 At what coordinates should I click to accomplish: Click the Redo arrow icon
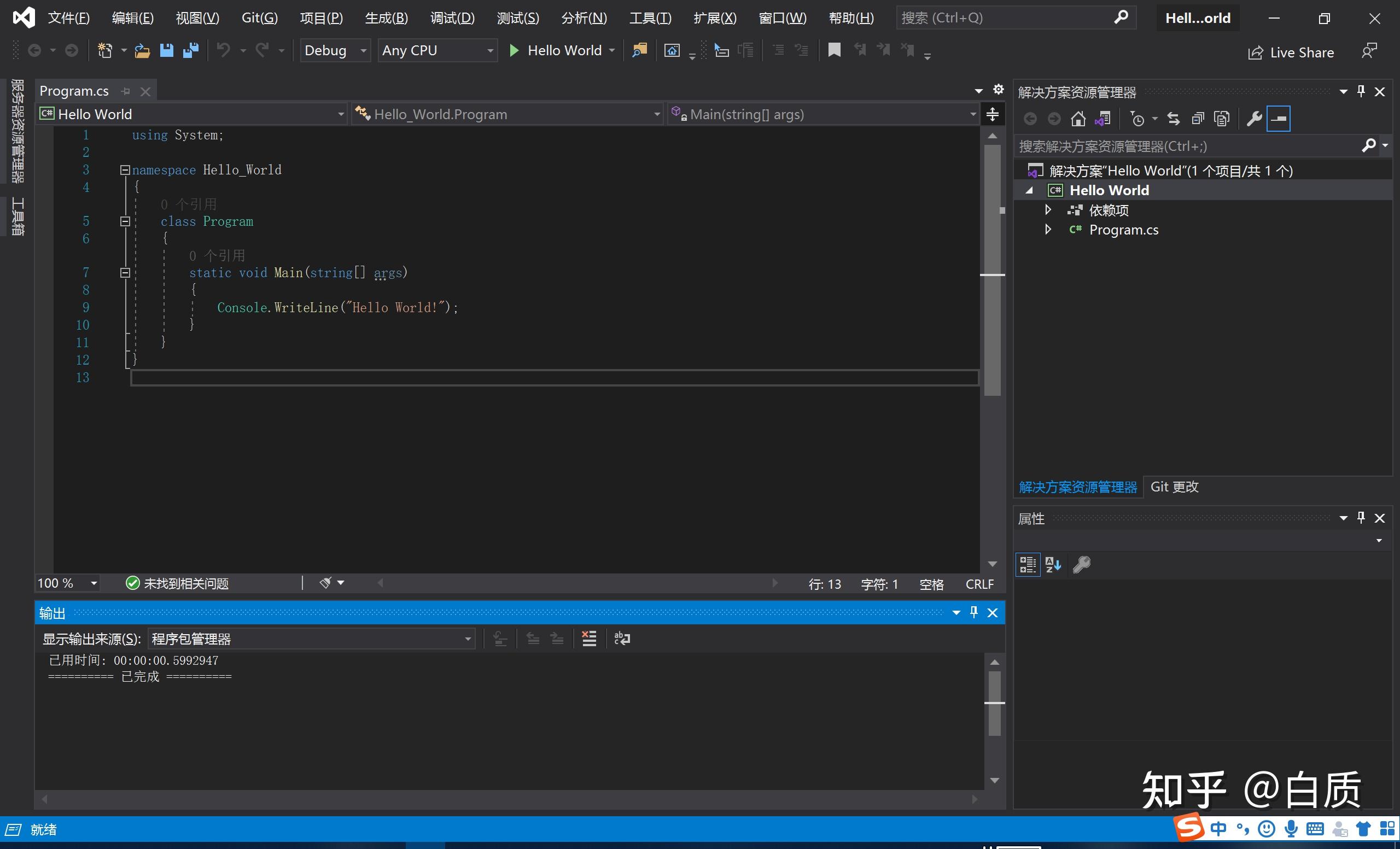tap(262, 50)
